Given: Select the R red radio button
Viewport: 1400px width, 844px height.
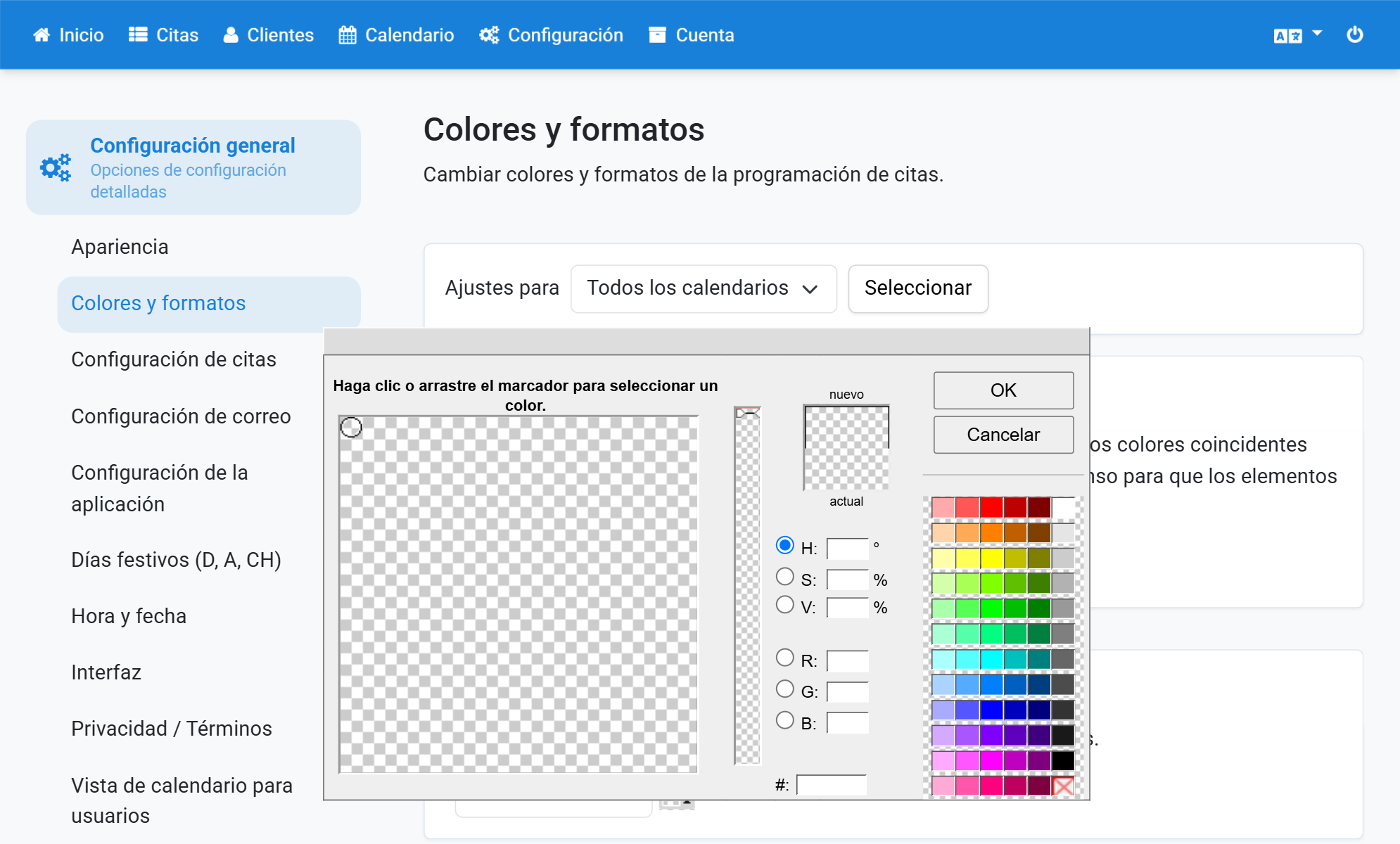Looking at the screenshot, I should [785, 658].
